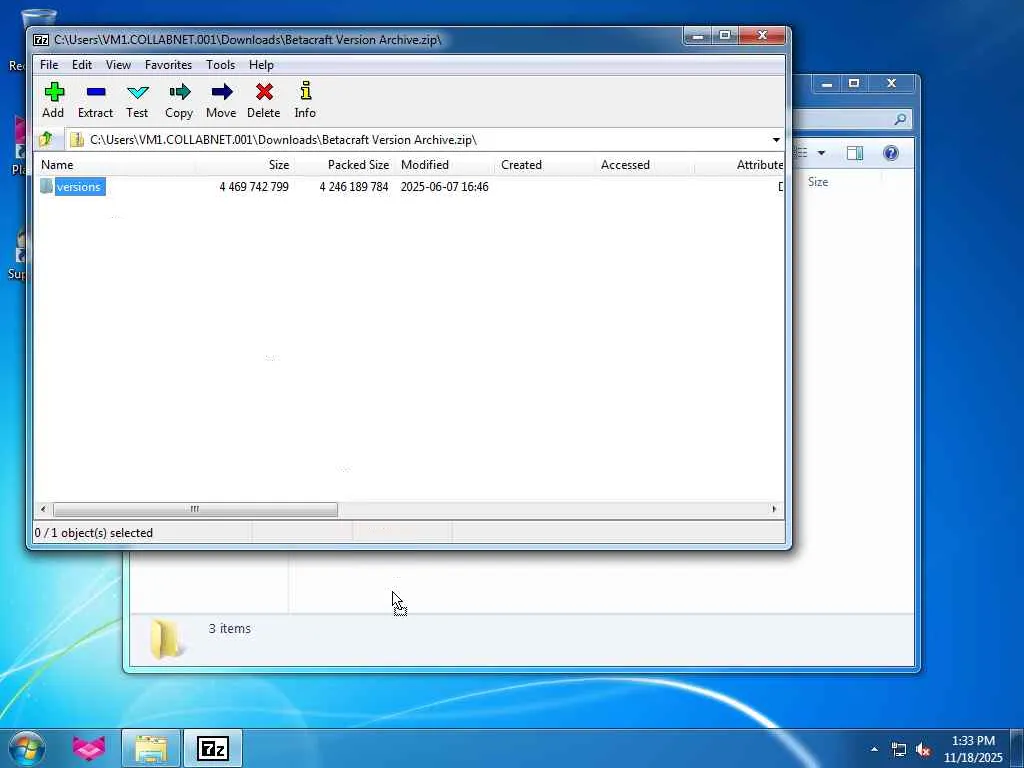Open the Favorites menu
The height and width of the screenshot is (768, 1024).
[x=168, y=65]
